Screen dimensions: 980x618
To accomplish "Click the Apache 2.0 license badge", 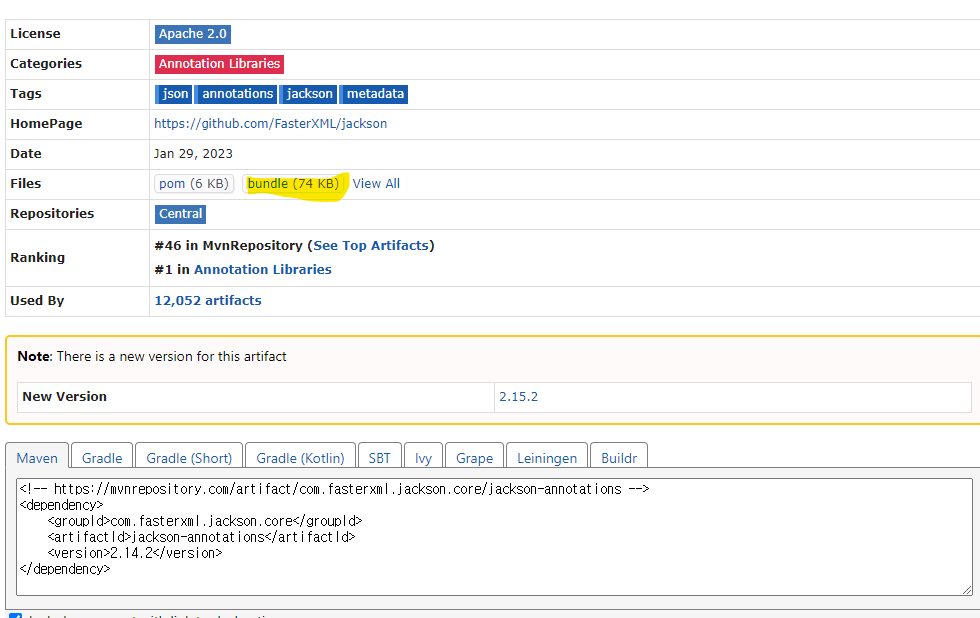I will tap(192, 34).
